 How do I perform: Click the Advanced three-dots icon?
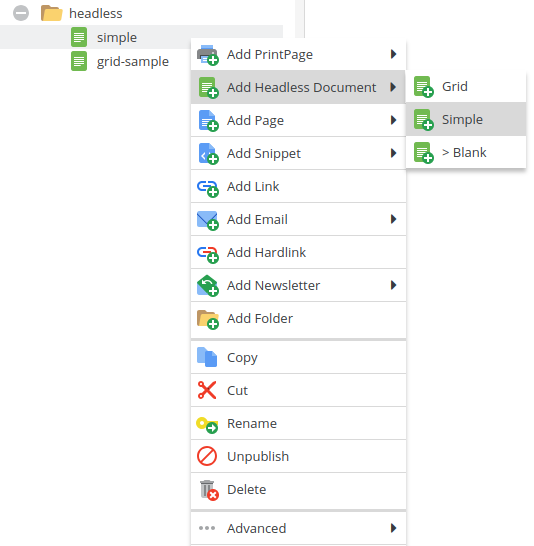tap(207, 528)
